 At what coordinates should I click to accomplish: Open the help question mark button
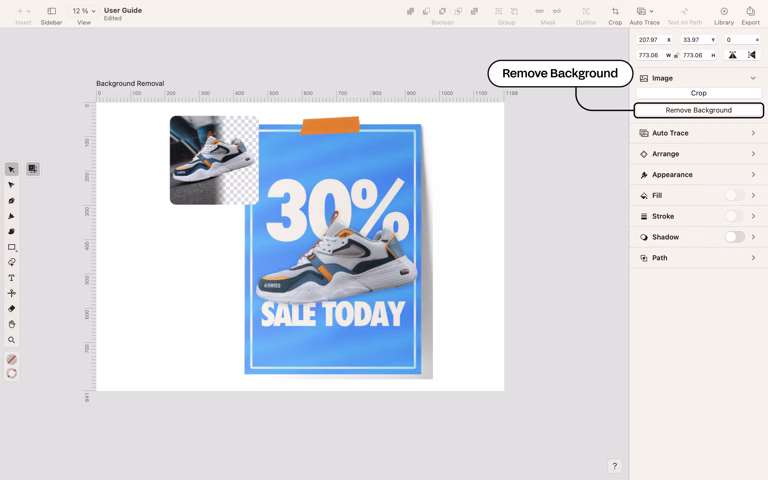(x=615, y=466)
